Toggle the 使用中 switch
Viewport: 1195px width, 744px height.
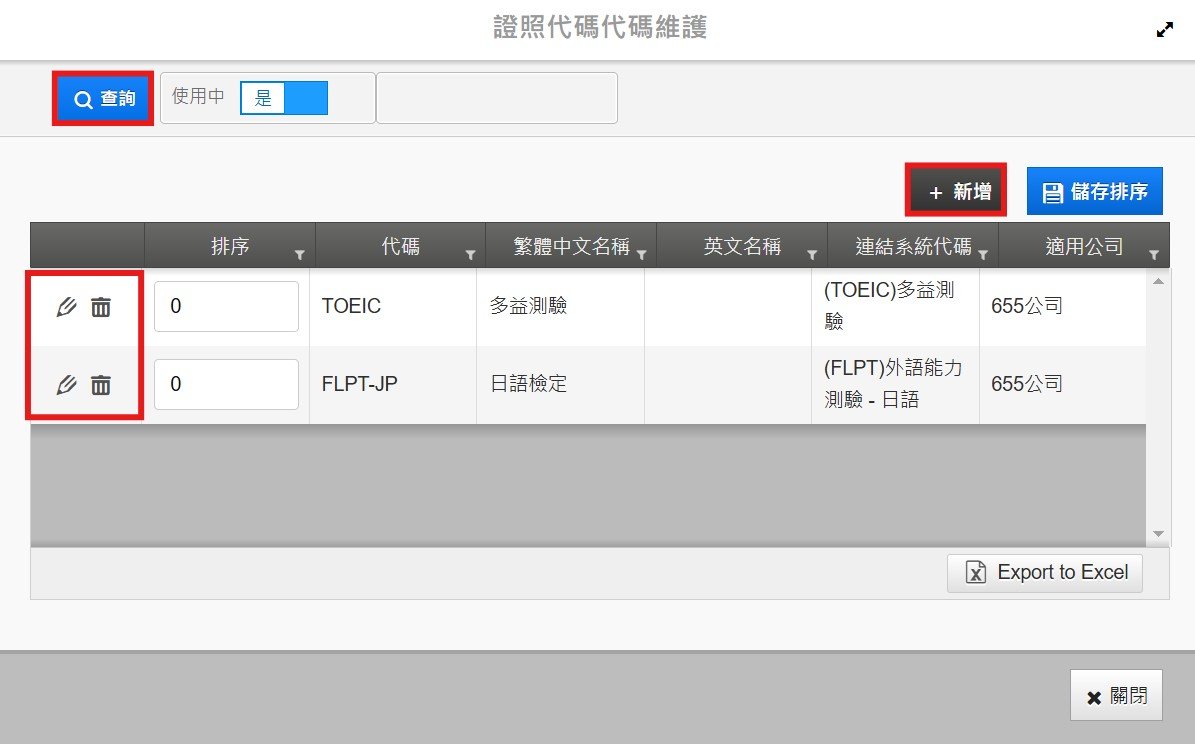point(284,98)
